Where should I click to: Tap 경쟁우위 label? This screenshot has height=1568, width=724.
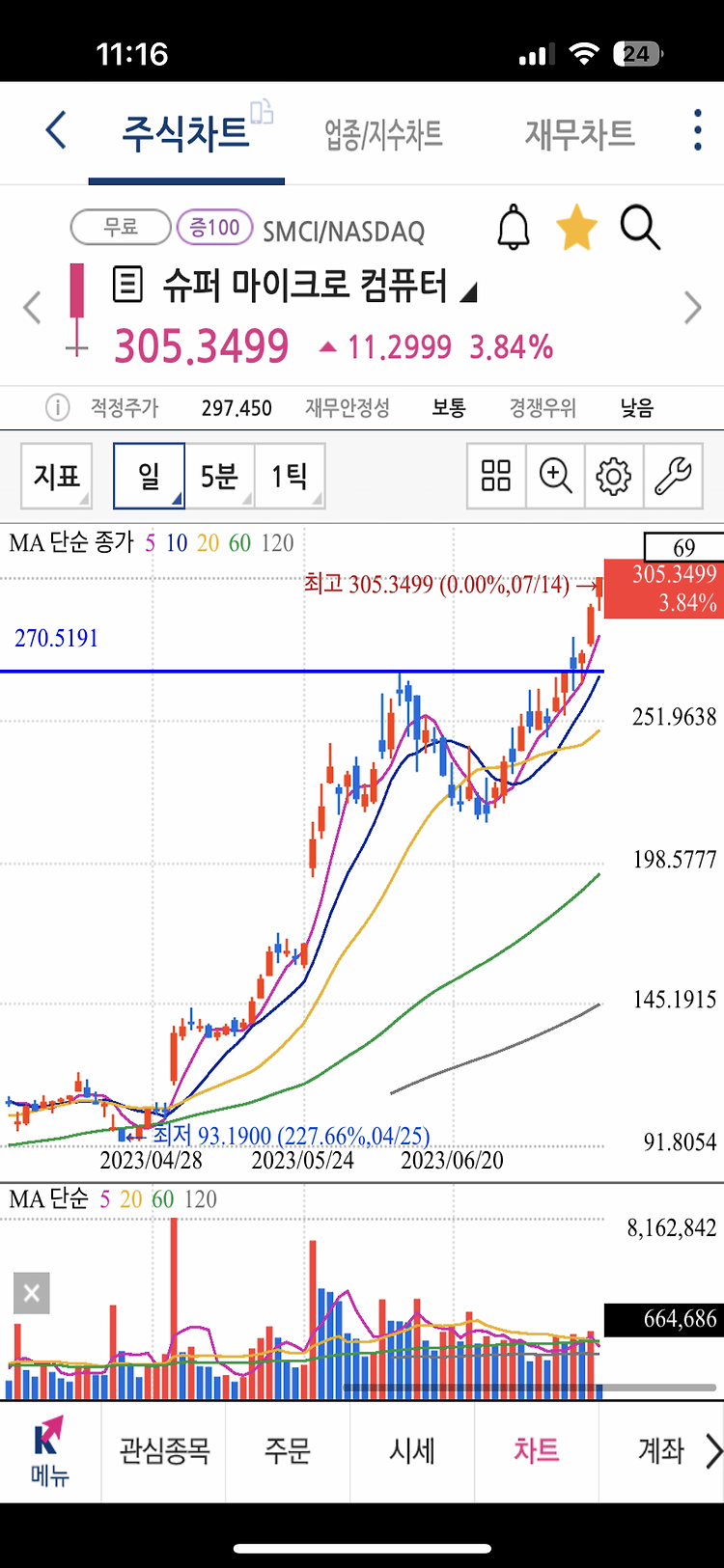[x=543, y=408]
